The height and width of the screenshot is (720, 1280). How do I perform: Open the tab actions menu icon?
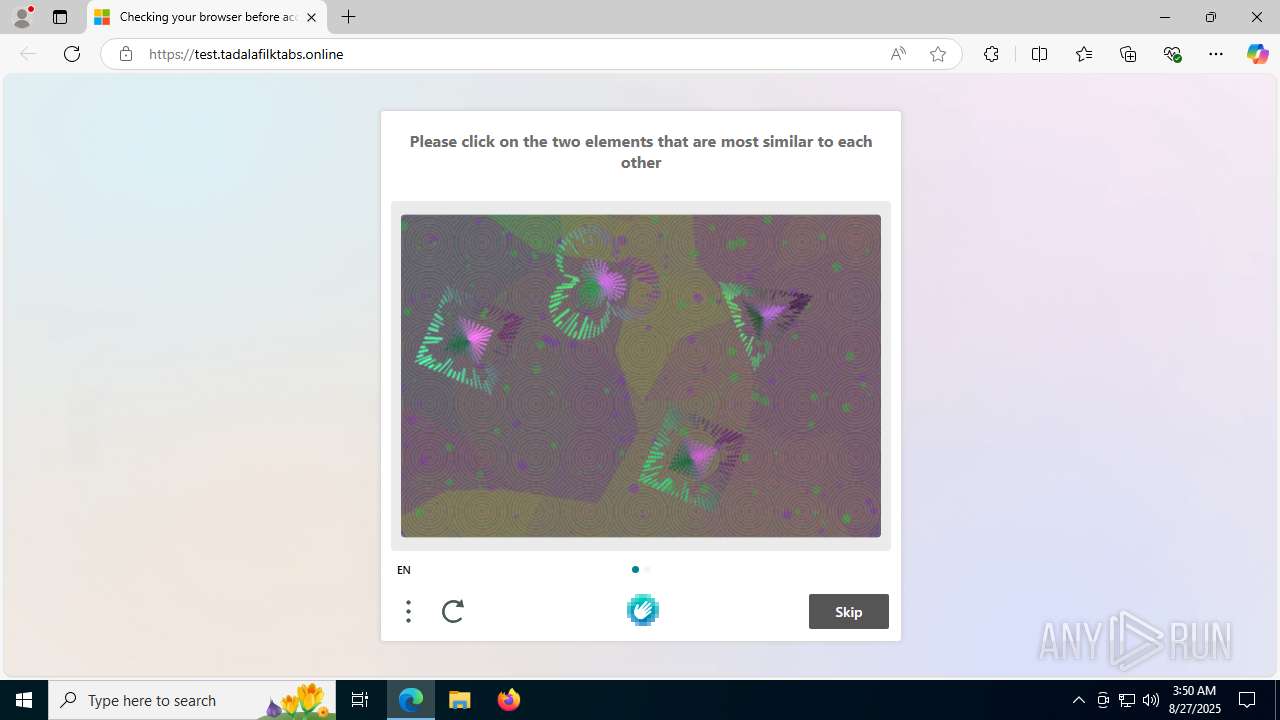pos(60,17)
